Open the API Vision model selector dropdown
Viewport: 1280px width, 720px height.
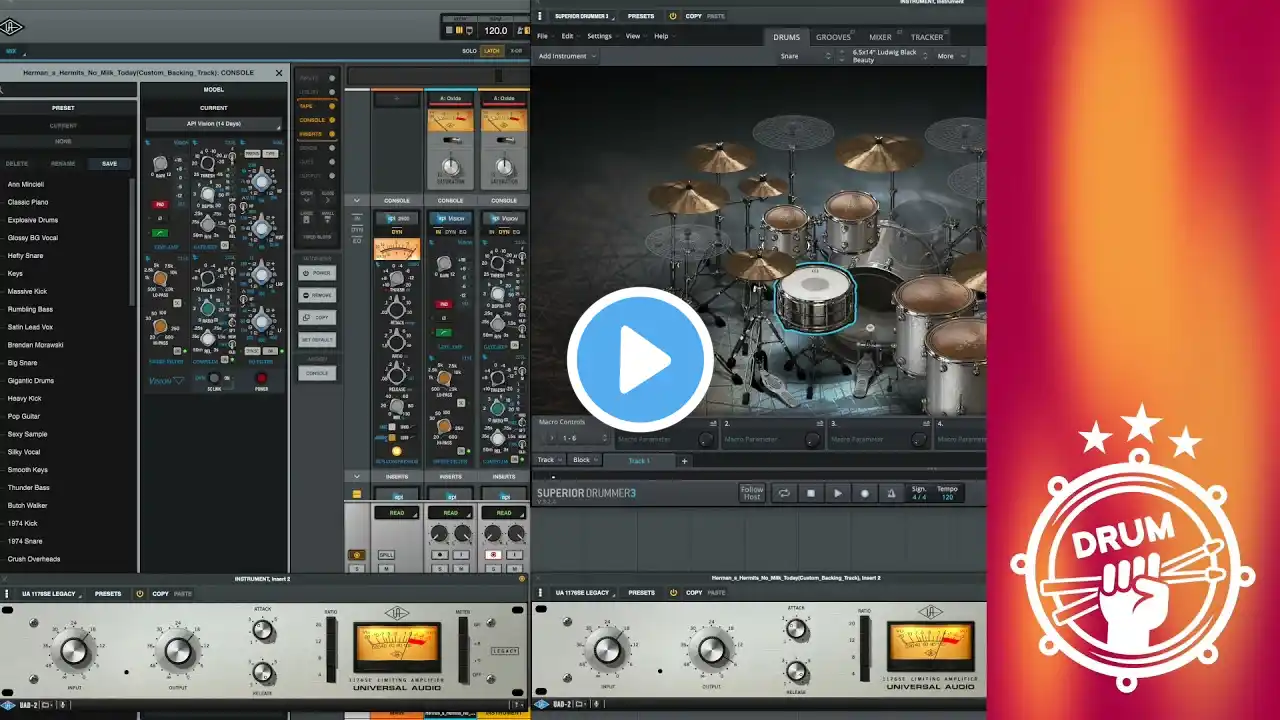[x=214, y=124]
